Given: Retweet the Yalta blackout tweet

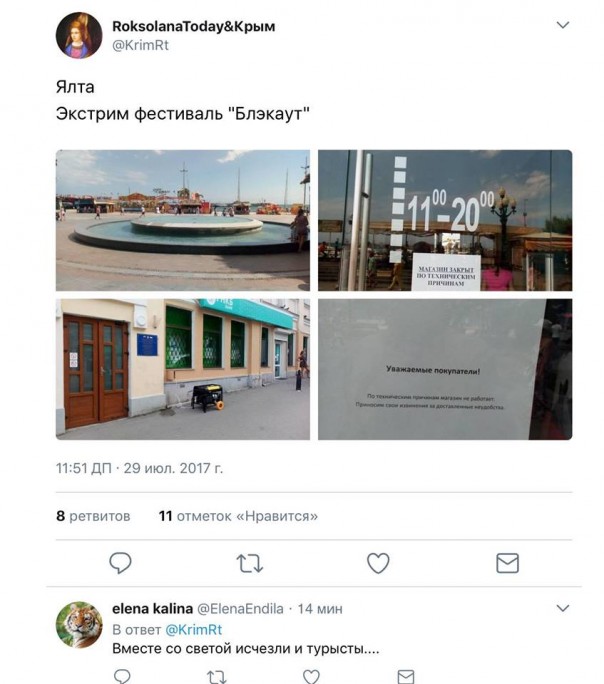Looking at the screenshot, I should [x=249, y=563].
